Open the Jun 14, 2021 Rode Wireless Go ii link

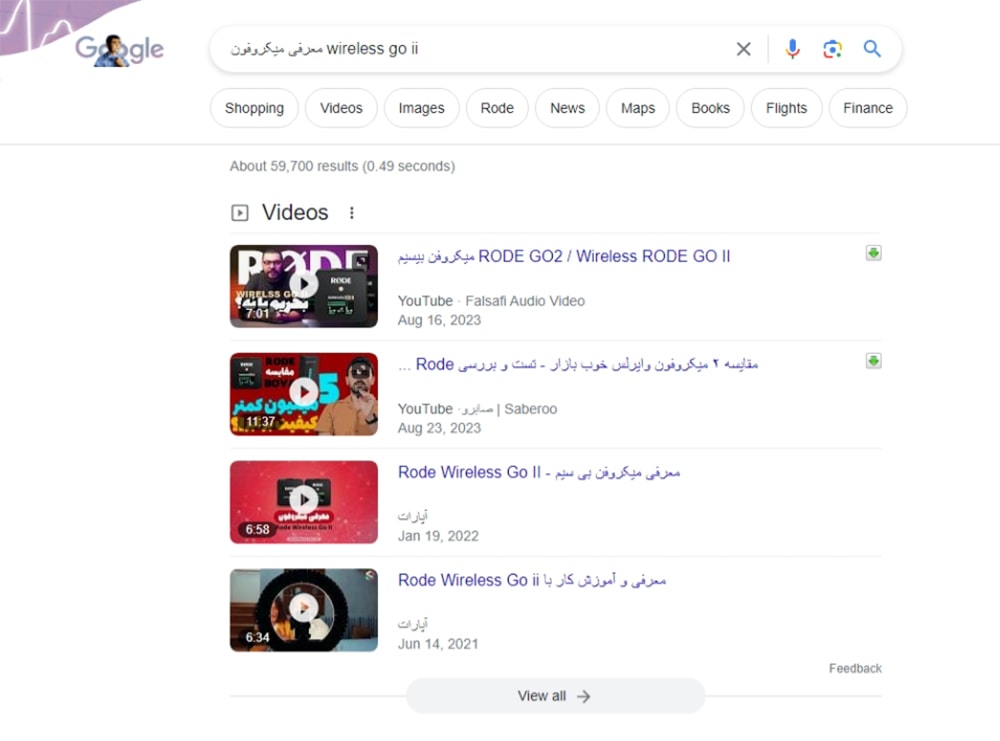532,580
